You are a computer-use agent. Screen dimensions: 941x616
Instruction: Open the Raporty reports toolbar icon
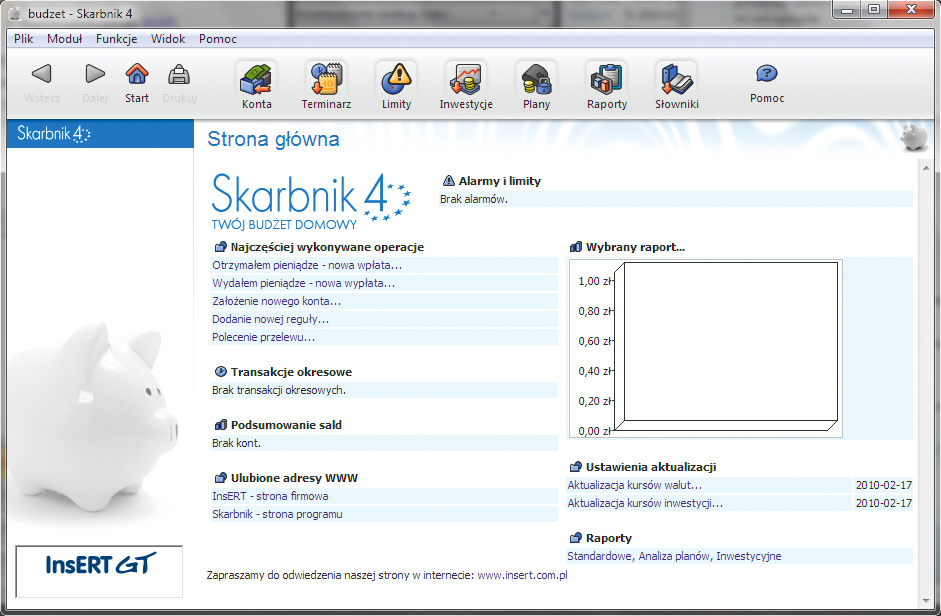[x=606, y=85]
